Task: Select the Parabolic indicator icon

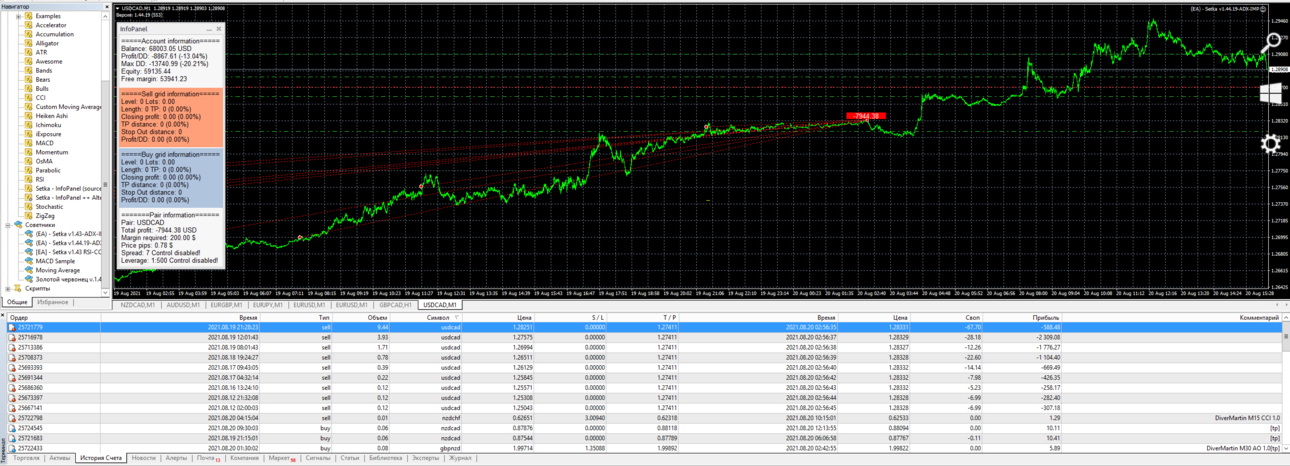Action: pos(29,169)
